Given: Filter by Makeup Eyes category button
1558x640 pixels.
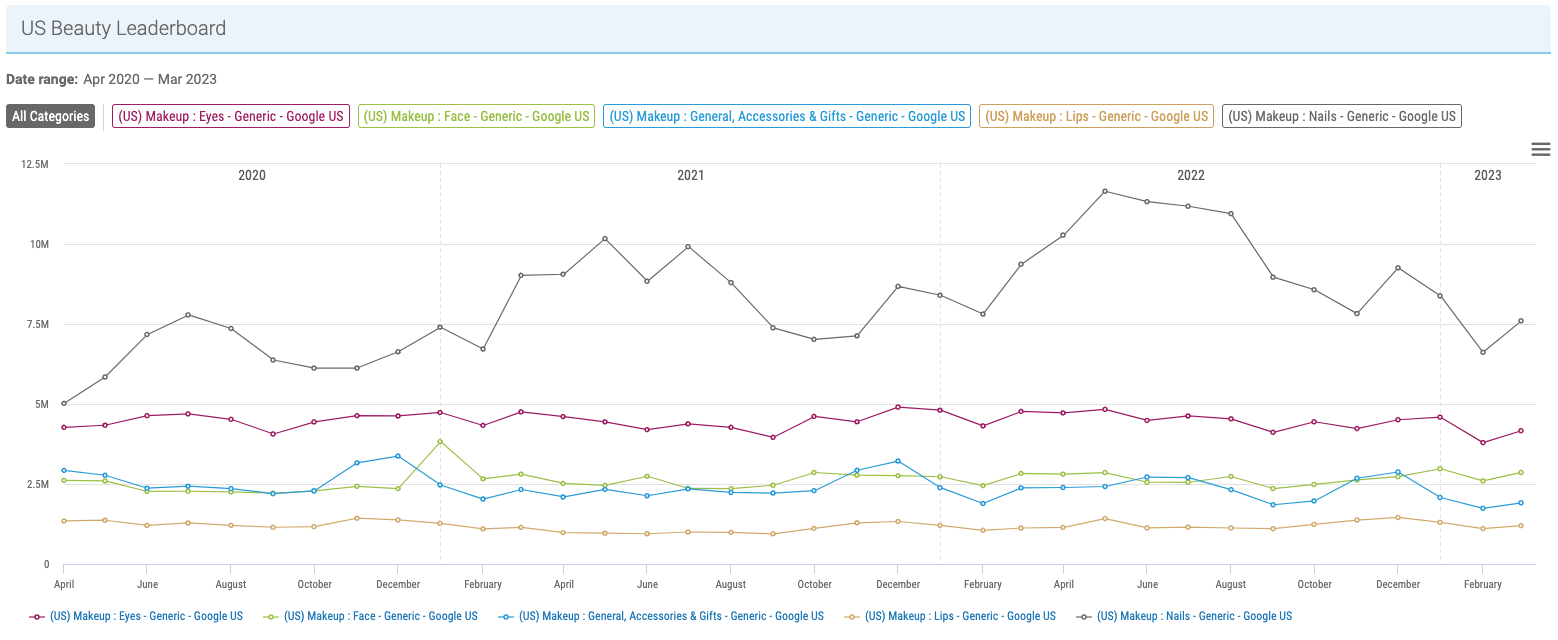Looking at the screenshot, I should tap(231, 117).
